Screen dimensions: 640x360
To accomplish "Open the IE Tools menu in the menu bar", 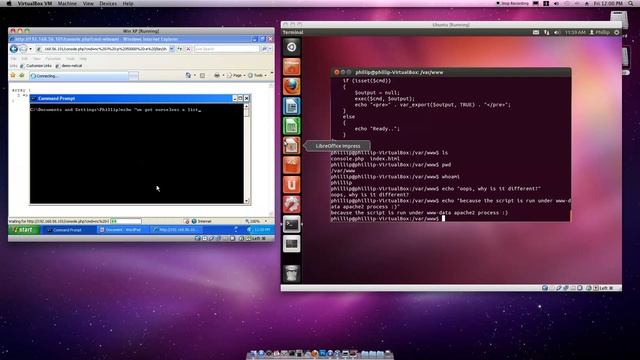I will (x=71, y=59).
